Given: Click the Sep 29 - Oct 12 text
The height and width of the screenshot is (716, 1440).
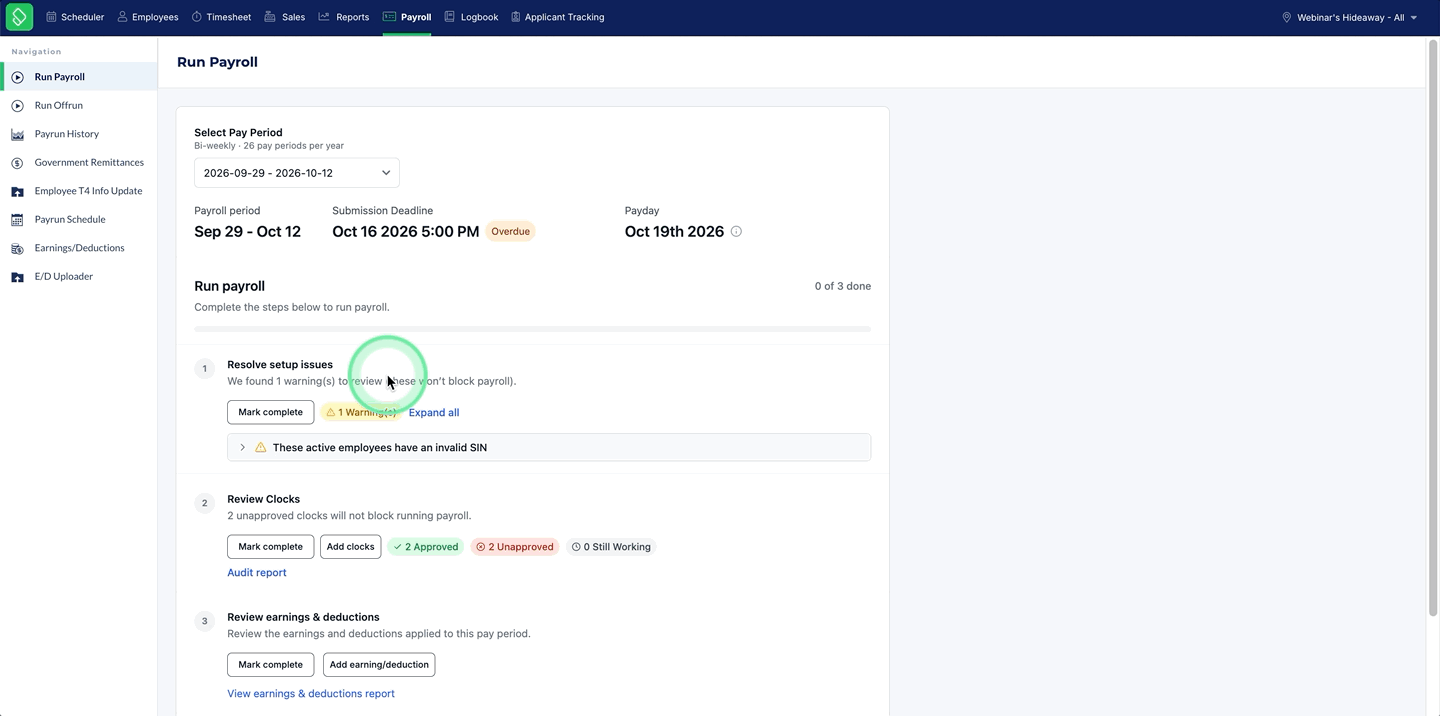Looking at the screenshot, I should [x=247, y=232].
